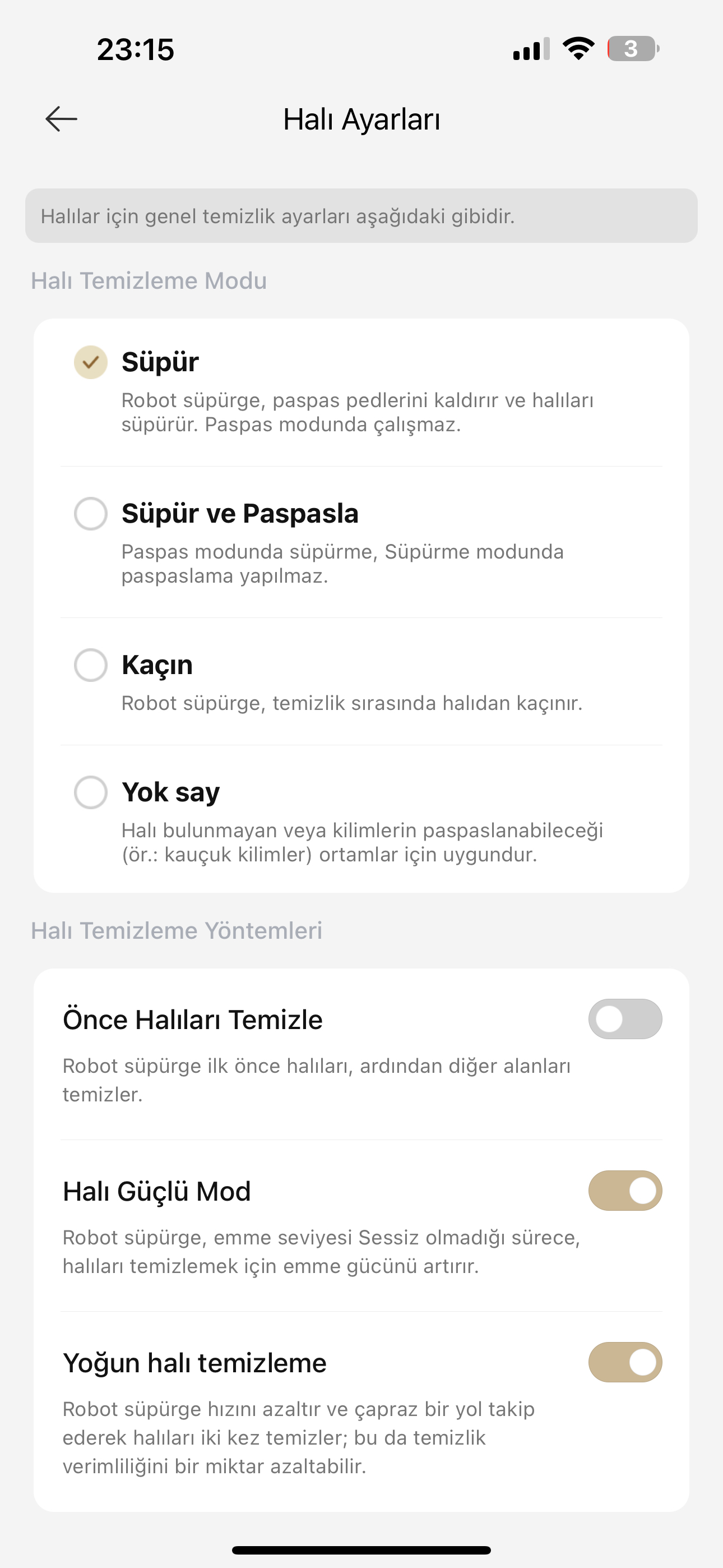Image resolution: width=723 pixels, height=1568 pixels.
Task: Tap the Kaçın option label
Action: point(157,665)
